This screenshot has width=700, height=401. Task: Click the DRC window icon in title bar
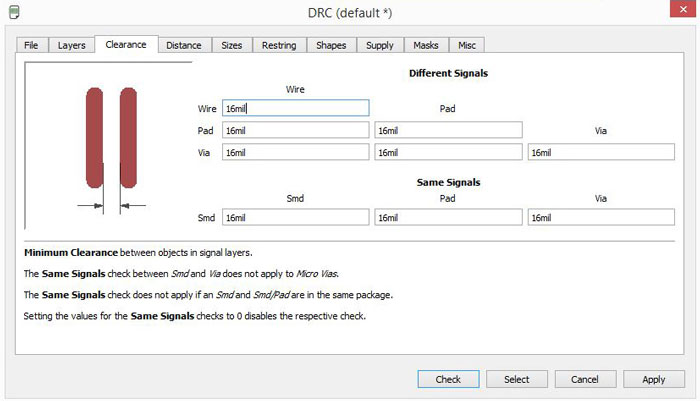[x=14, y=12]
